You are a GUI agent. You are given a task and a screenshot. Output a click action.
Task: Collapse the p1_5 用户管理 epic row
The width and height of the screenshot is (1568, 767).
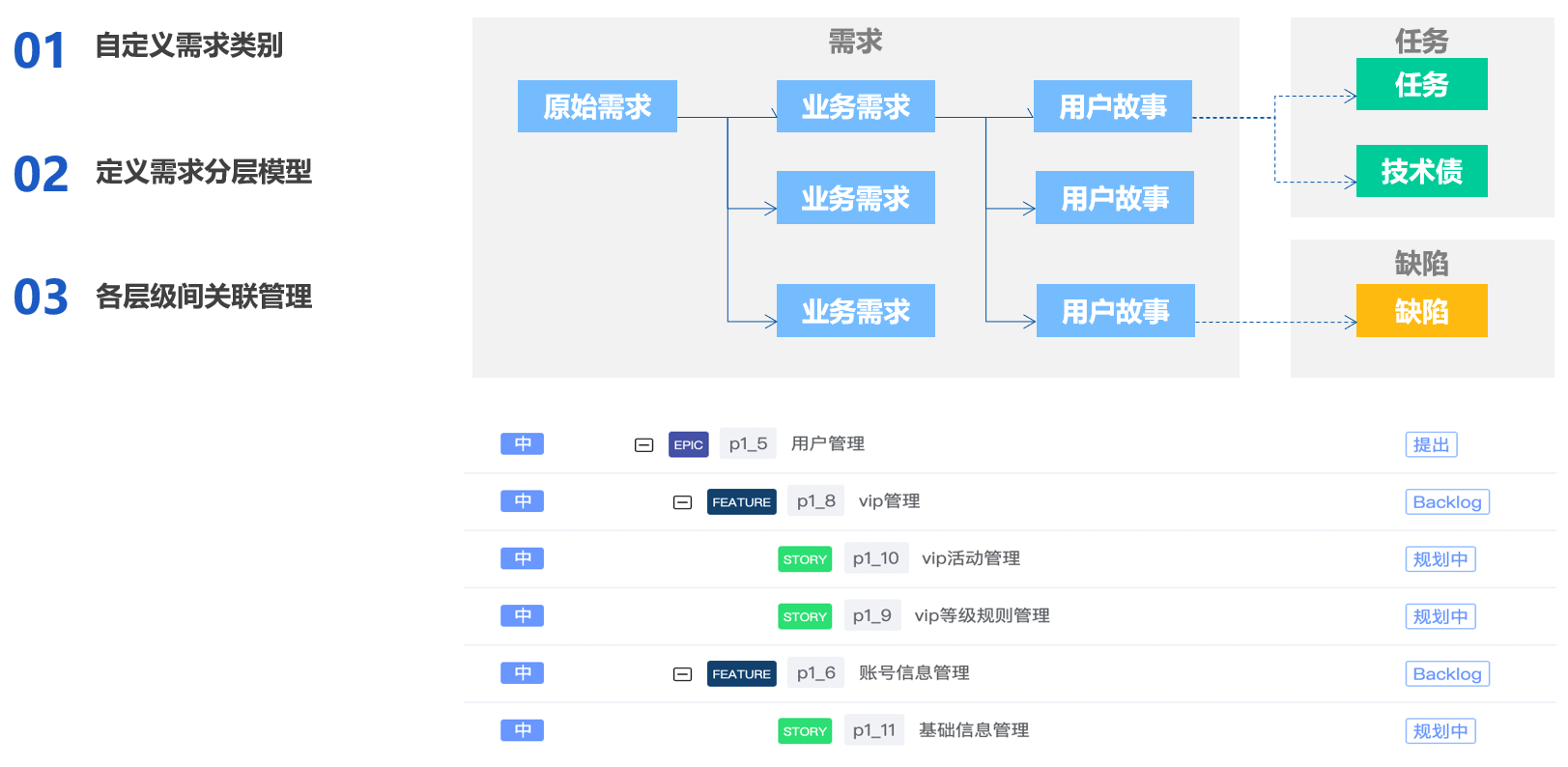click(643, 444)
